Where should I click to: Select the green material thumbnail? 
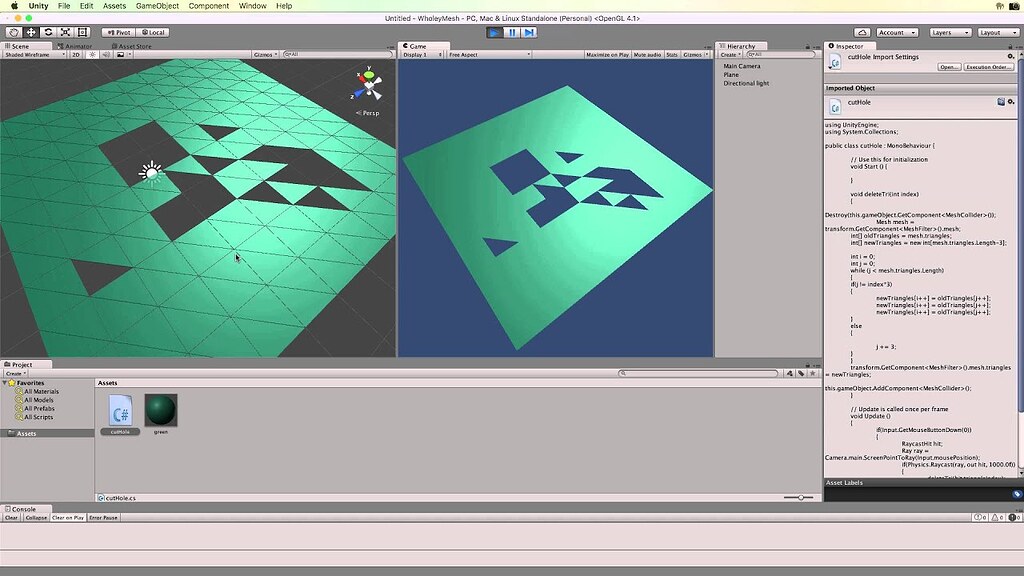(x=160, y=410)
